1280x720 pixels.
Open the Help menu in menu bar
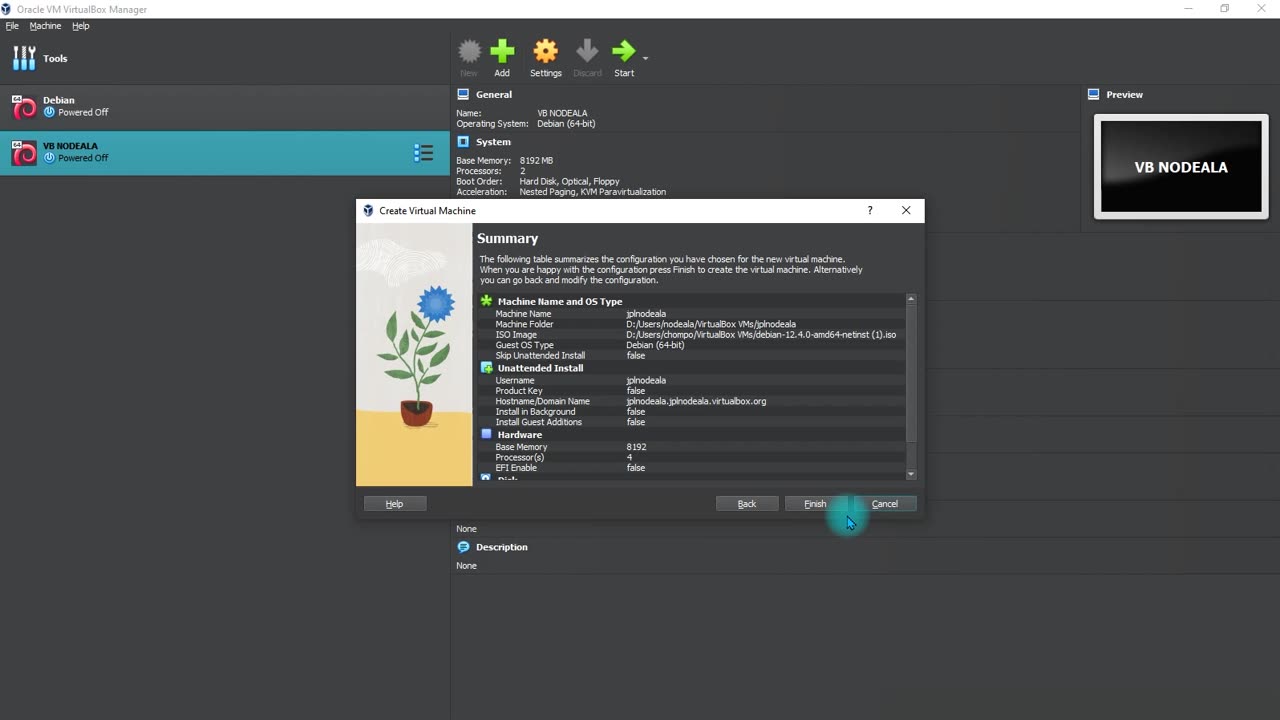(x=81, y=26)
